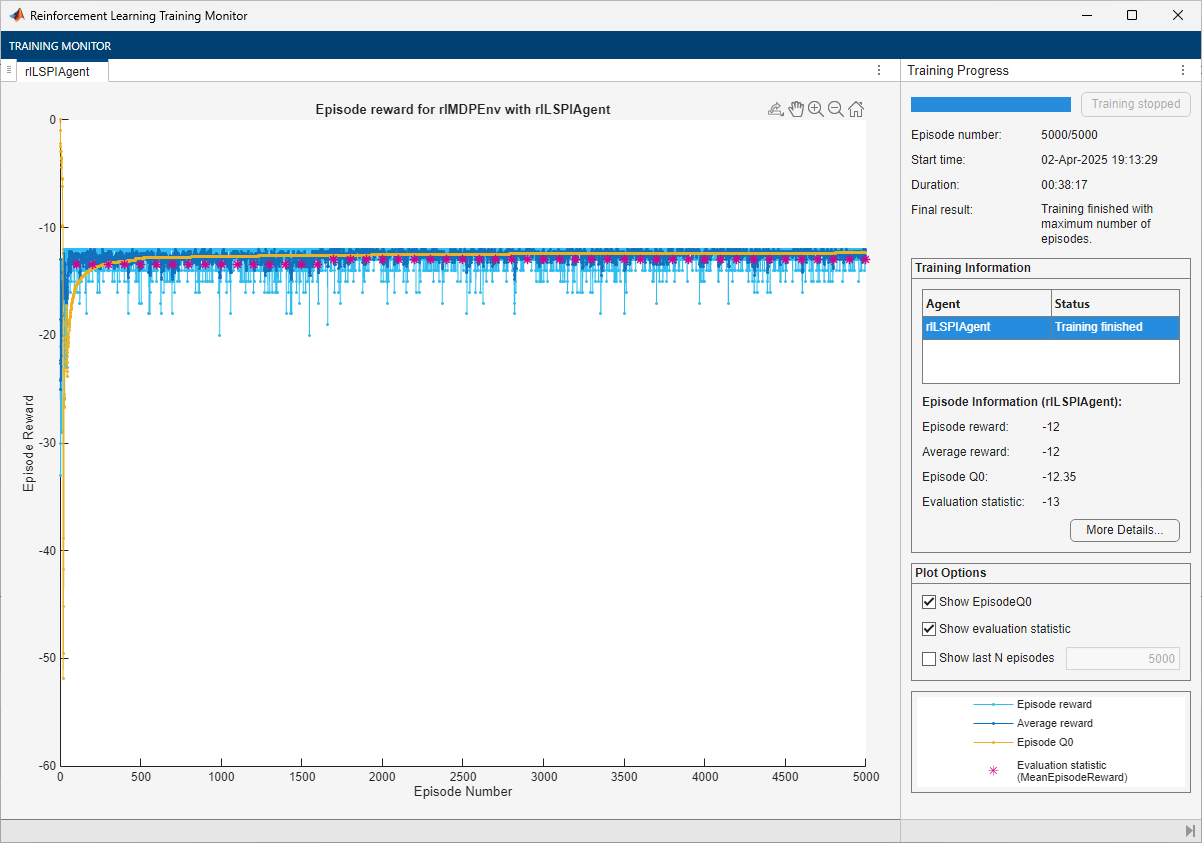Click the More Details button
The image size is (1202, 843).
[1124, 530]
